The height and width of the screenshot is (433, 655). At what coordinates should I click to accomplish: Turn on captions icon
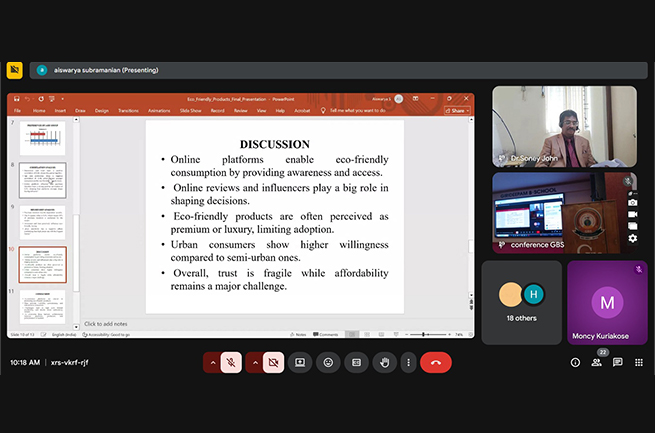pyautogui.click(x=355, y=362)
